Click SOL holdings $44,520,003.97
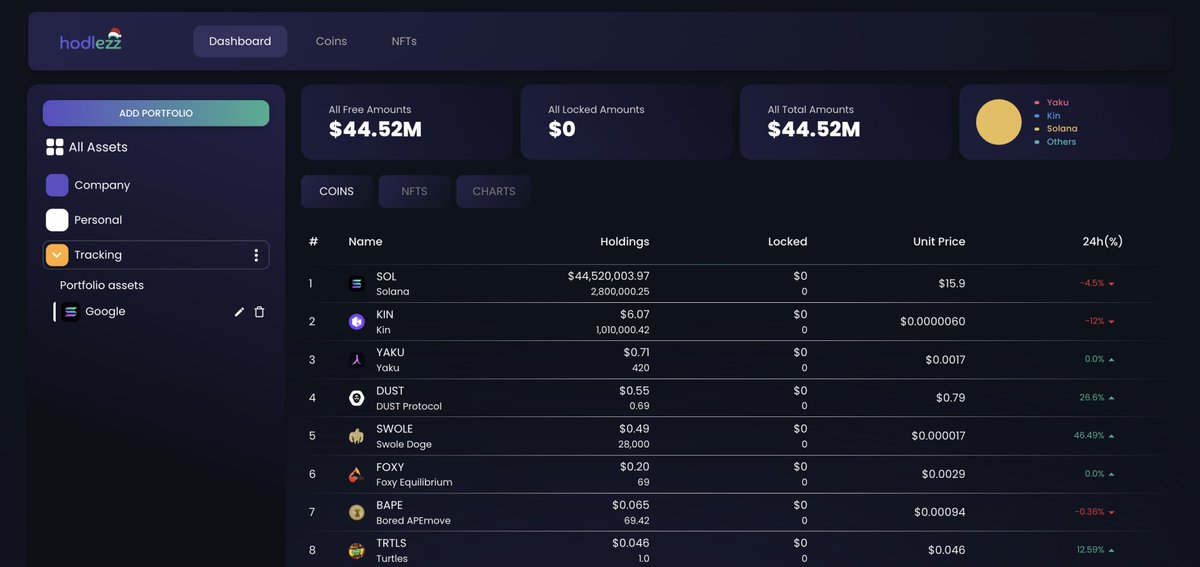Screen dimensions: 1200x567 (608, 276)
